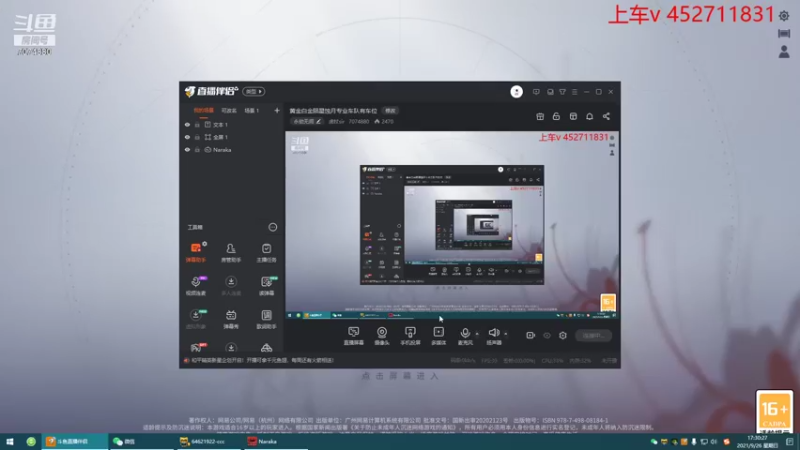Select the Naraka source row

231,150
